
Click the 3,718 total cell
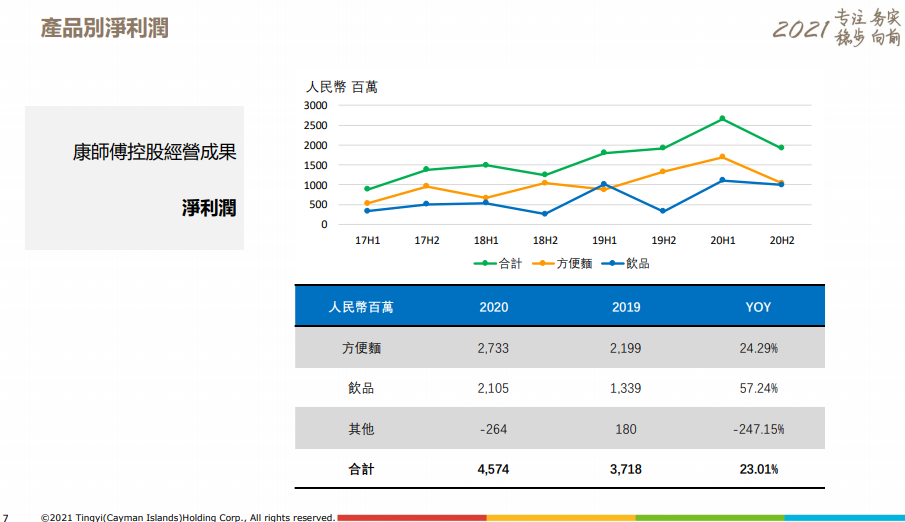click(626, 469)
